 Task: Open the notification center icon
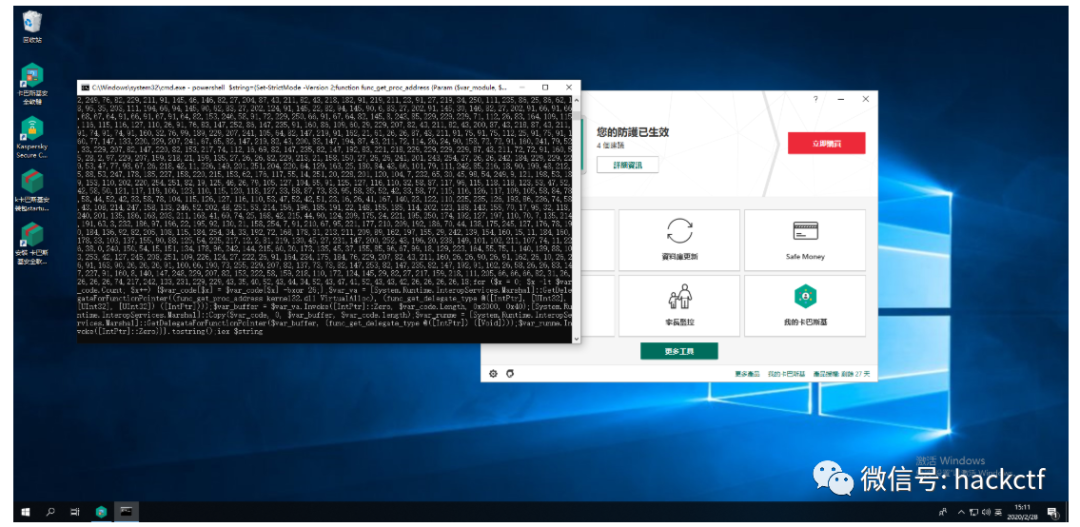[x=1052, y=512]
